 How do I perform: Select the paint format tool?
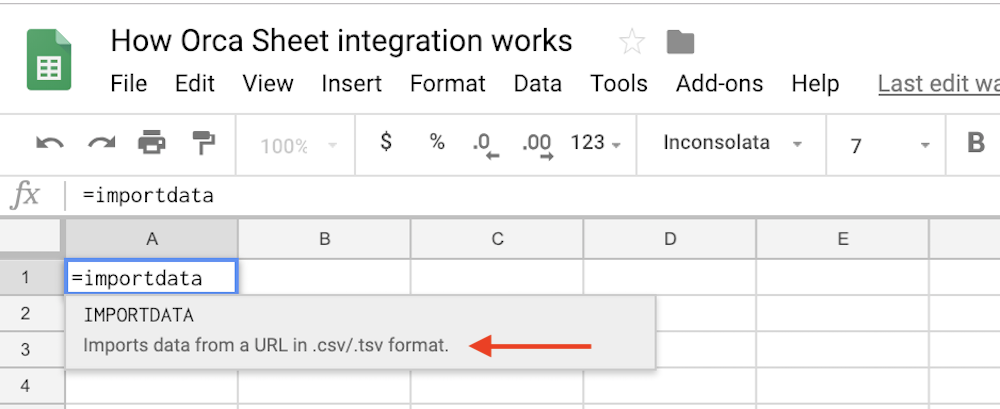pos(203,144)
